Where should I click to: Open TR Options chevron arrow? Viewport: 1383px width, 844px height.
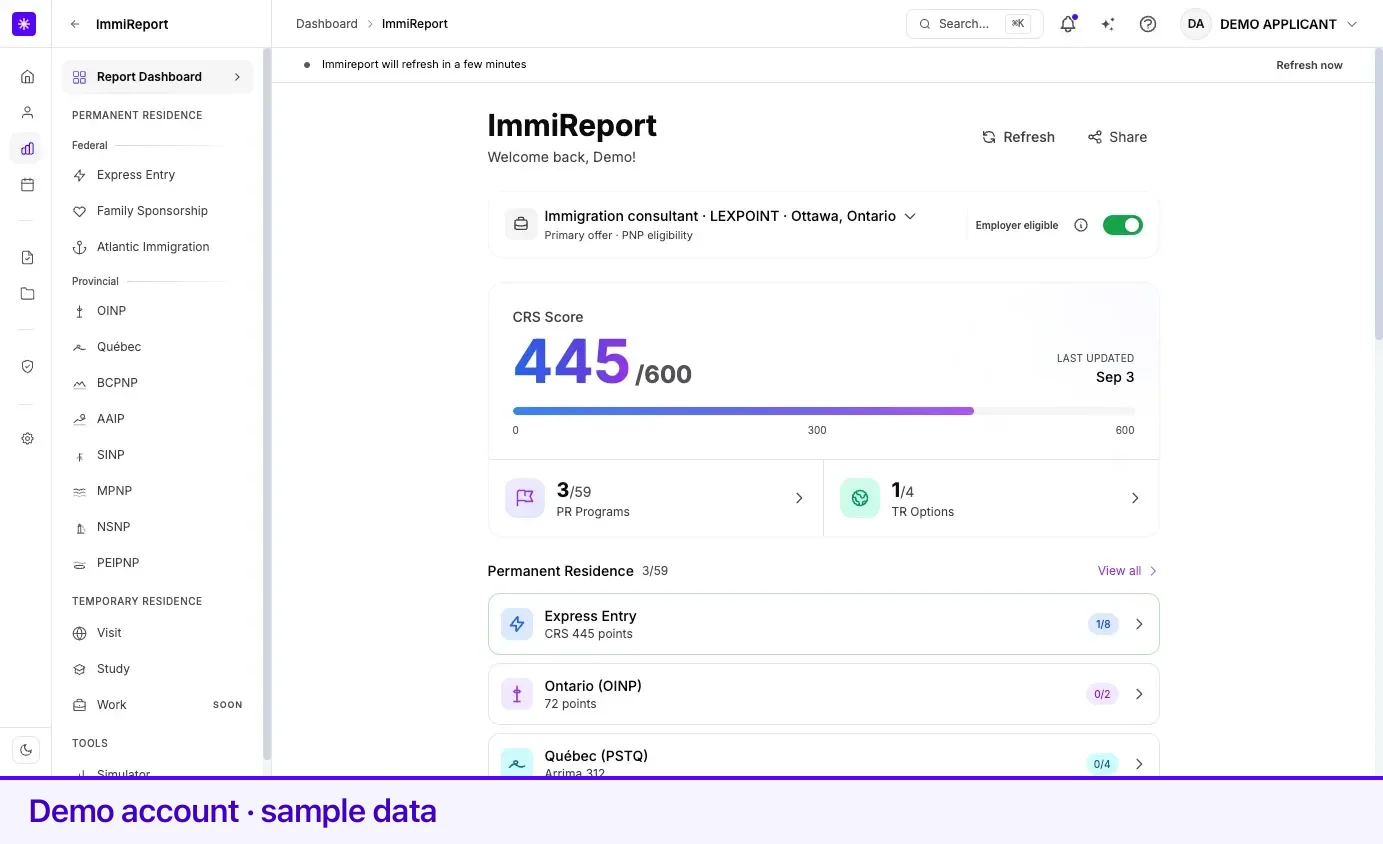(x=1135, y=498)
